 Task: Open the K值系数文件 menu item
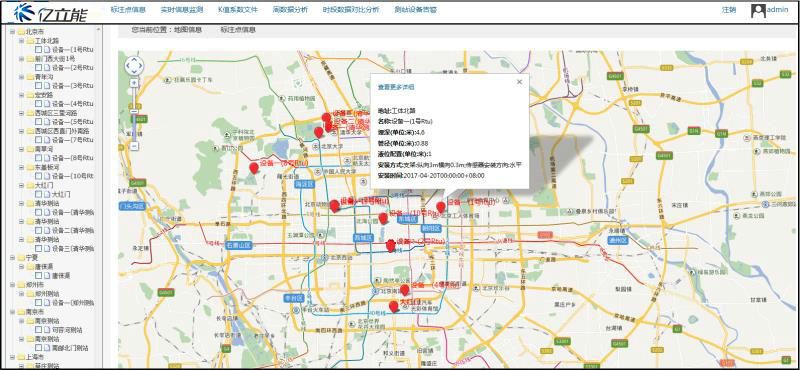coord(237,10)
